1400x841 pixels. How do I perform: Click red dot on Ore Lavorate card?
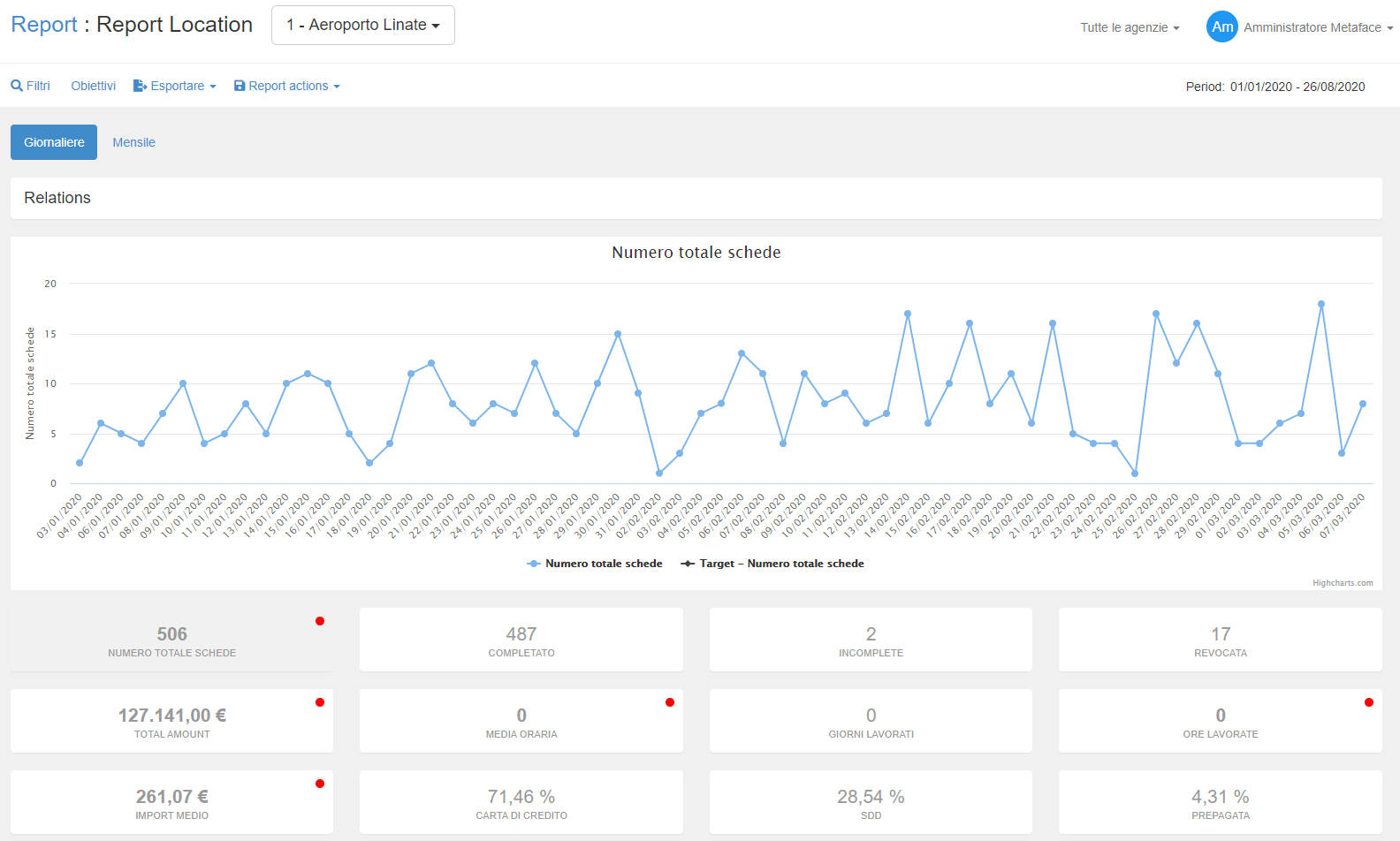[1369, 702]
